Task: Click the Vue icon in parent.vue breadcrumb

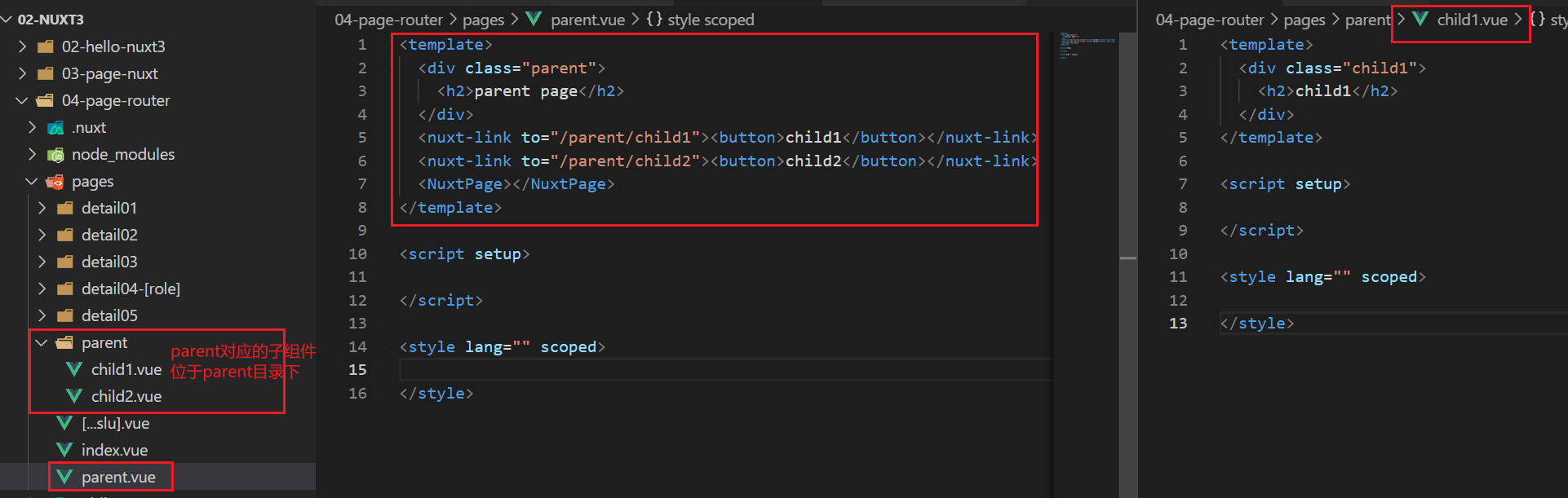Action: [534, 19]
